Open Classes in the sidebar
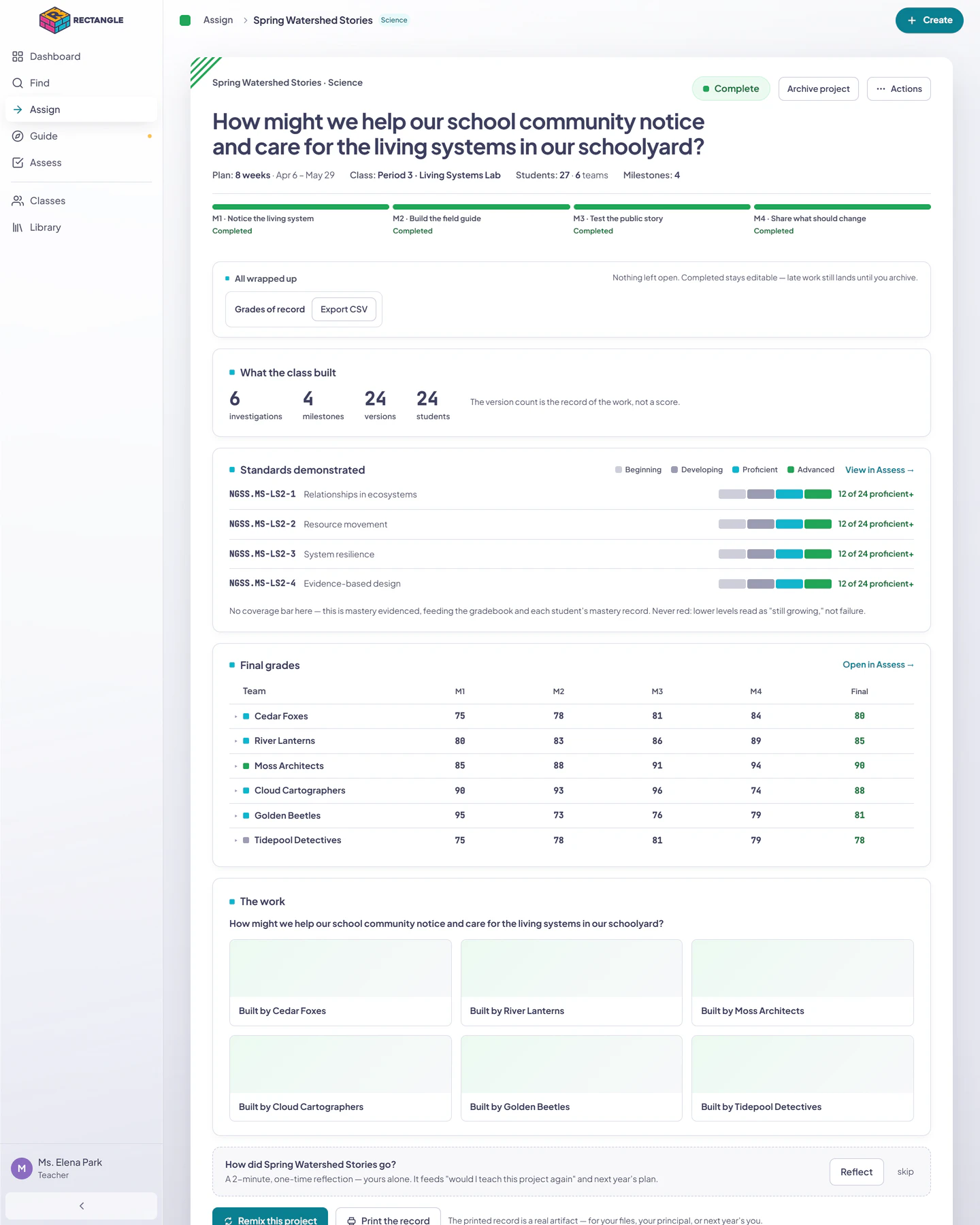The height and width of the screenshot is (1225, 980). pos(81,201)
